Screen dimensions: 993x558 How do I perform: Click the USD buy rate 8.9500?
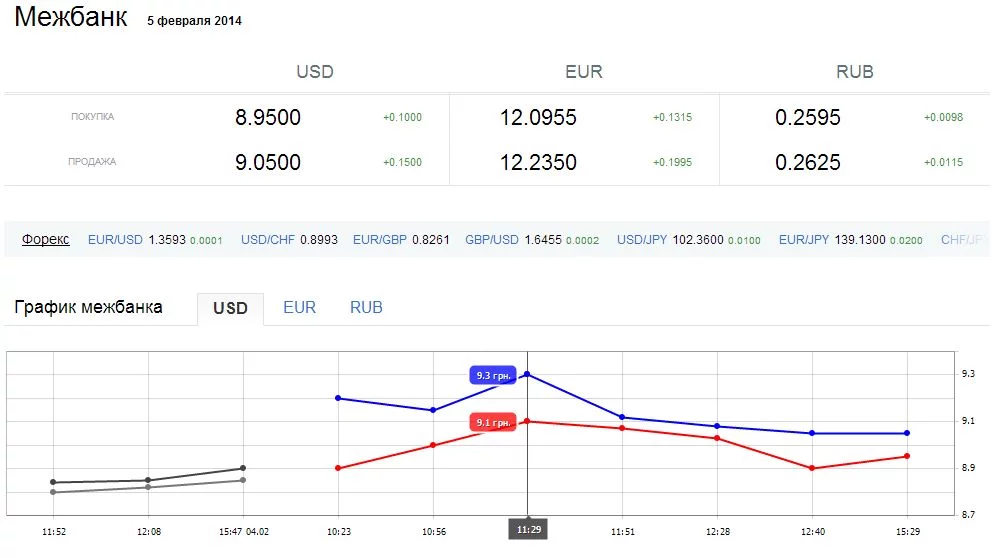pyautogui.click(x=268, y=118)
